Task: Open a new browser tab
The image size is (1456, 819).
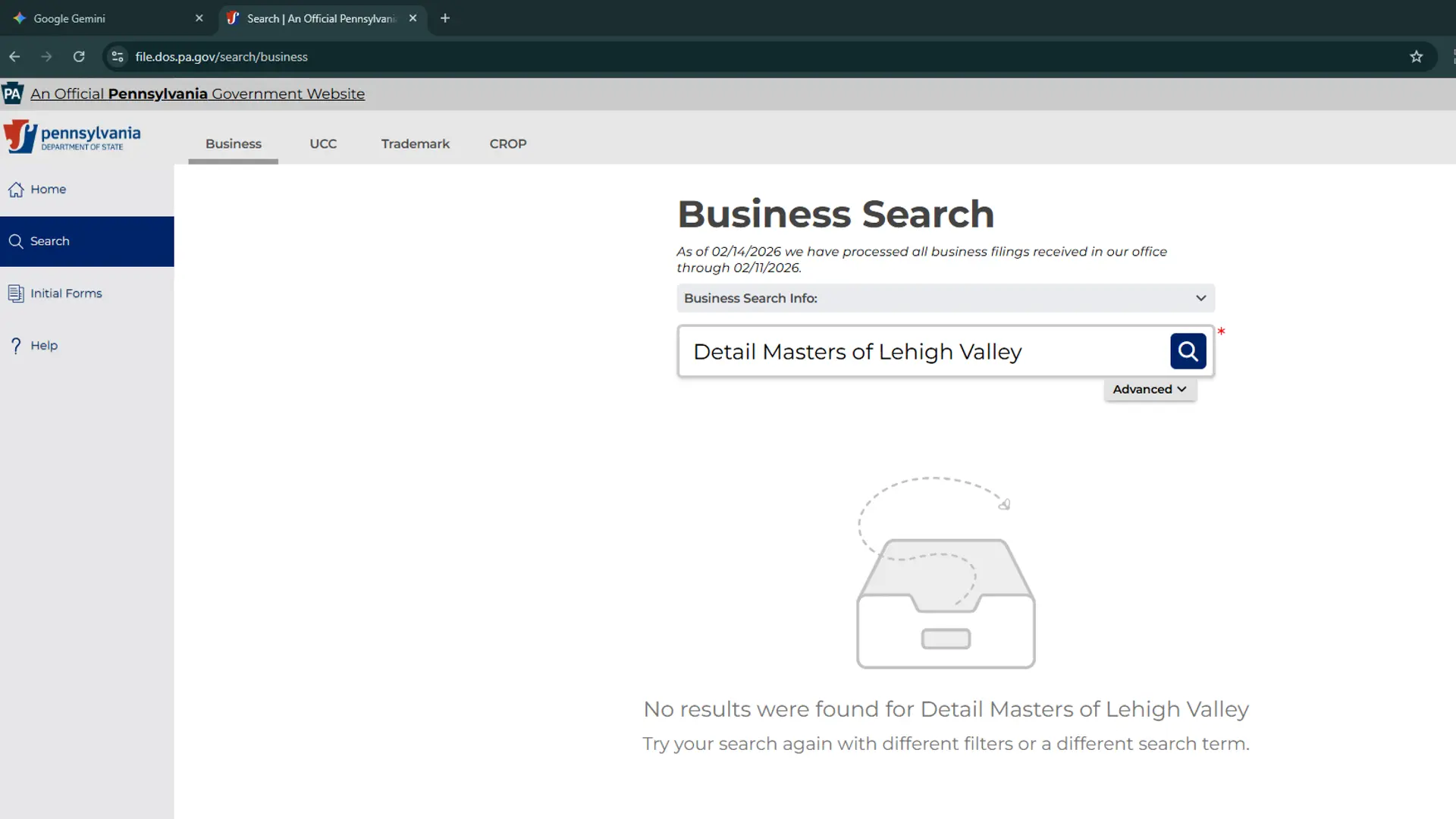Action: [x=445, y=18]
